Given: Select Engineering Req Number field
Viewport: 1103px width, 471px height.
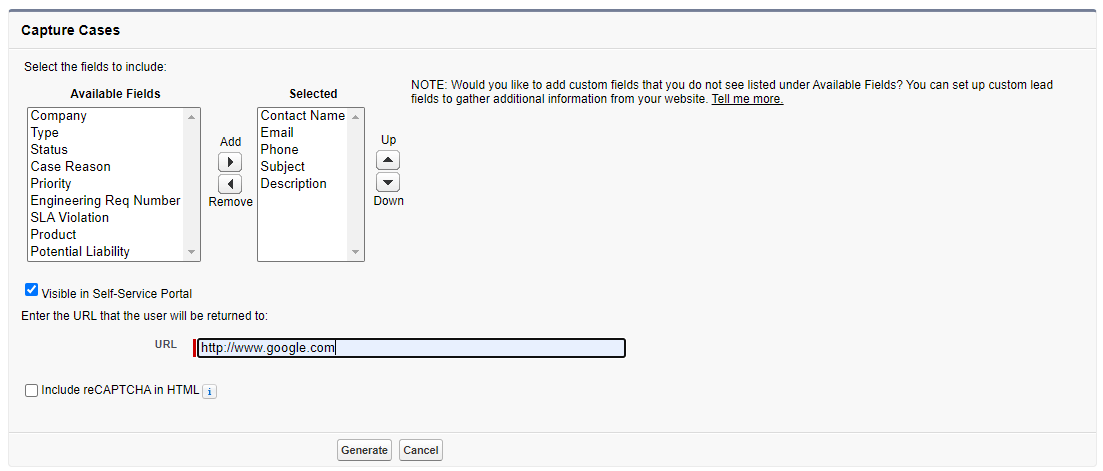Looking at the screenshot, I should tap(105, 201).
